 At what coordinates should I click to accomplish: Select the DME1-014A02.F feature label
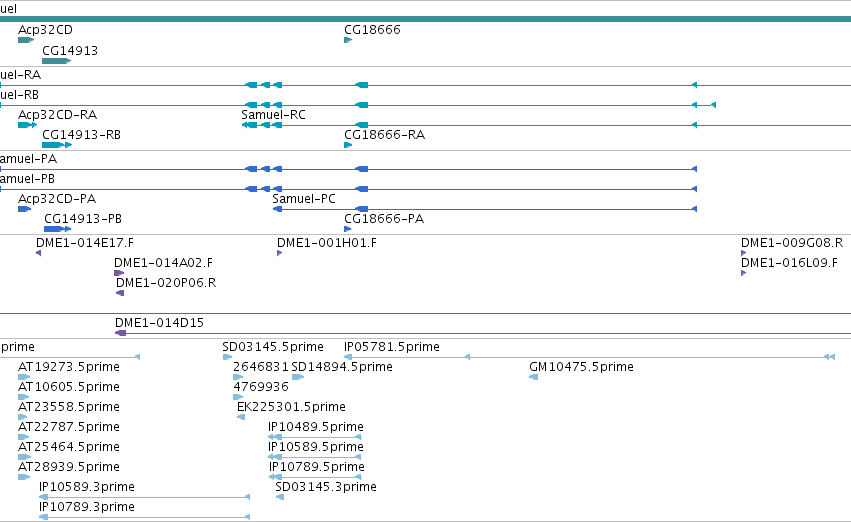tap(163, 263)
